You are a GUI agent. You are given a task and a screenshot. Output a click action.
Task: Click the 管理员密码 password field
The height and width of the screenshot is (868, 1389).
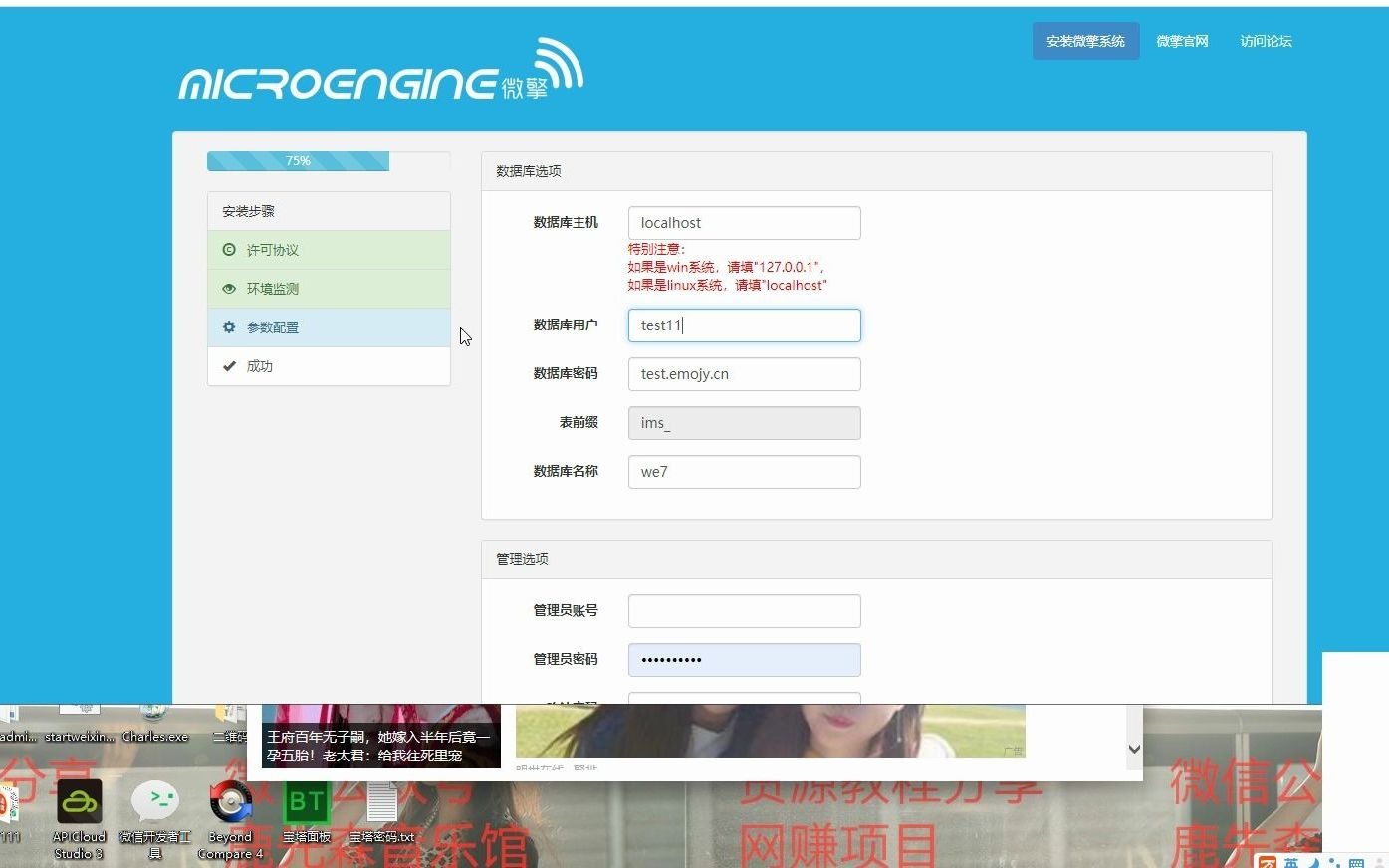744,660
